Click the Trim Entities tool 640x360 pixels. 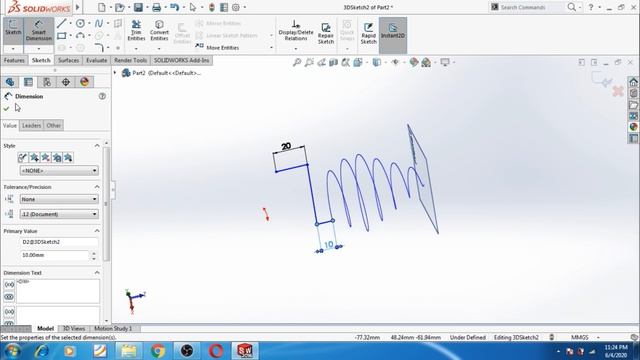click(136, 30)
